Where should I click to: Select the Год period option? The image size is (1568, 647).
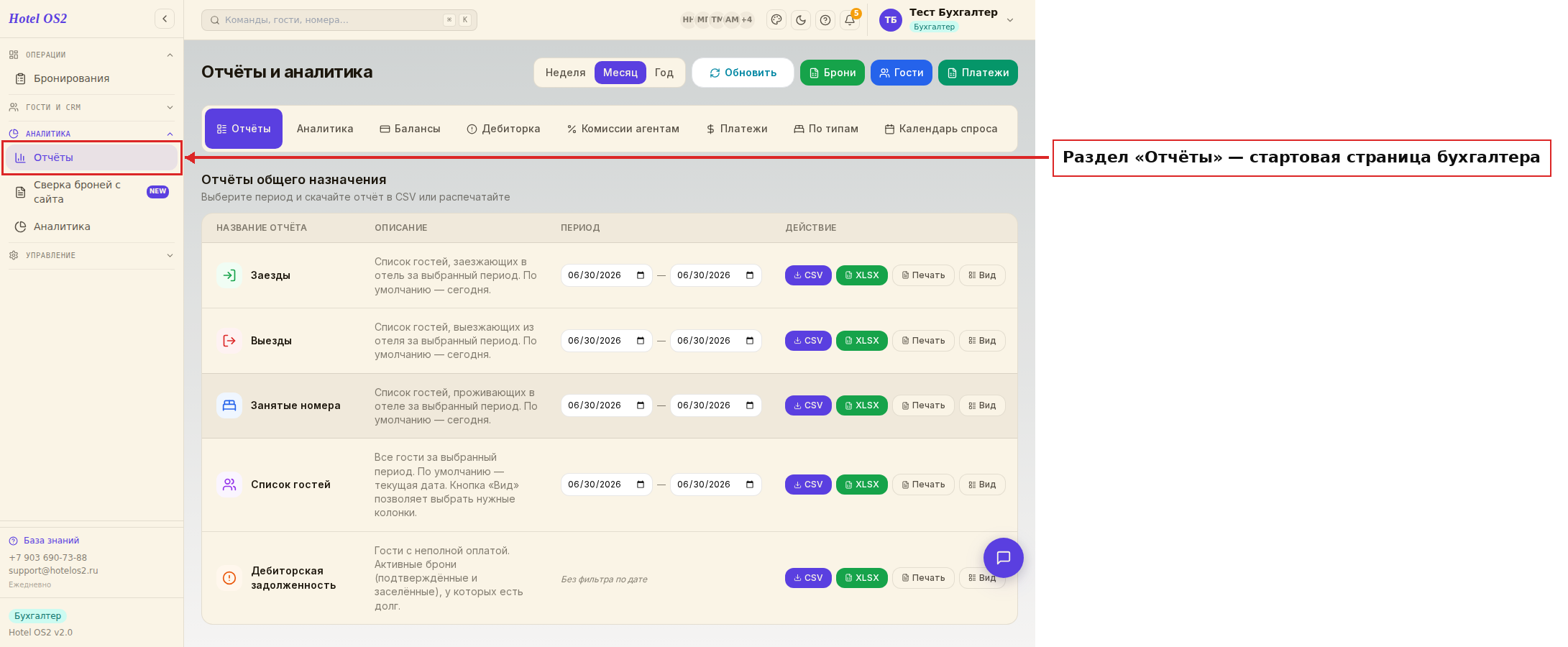coord(664,73)
